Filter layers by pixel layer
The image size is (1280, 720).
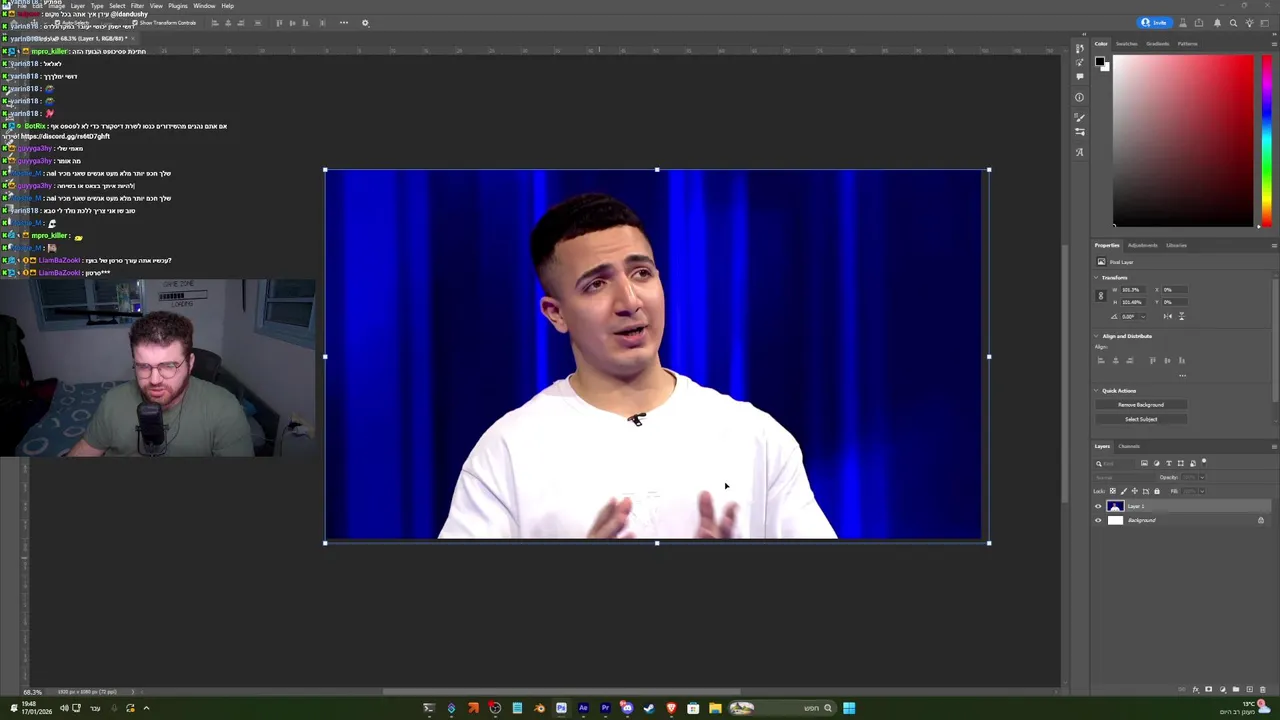(x=1144, y=463)
